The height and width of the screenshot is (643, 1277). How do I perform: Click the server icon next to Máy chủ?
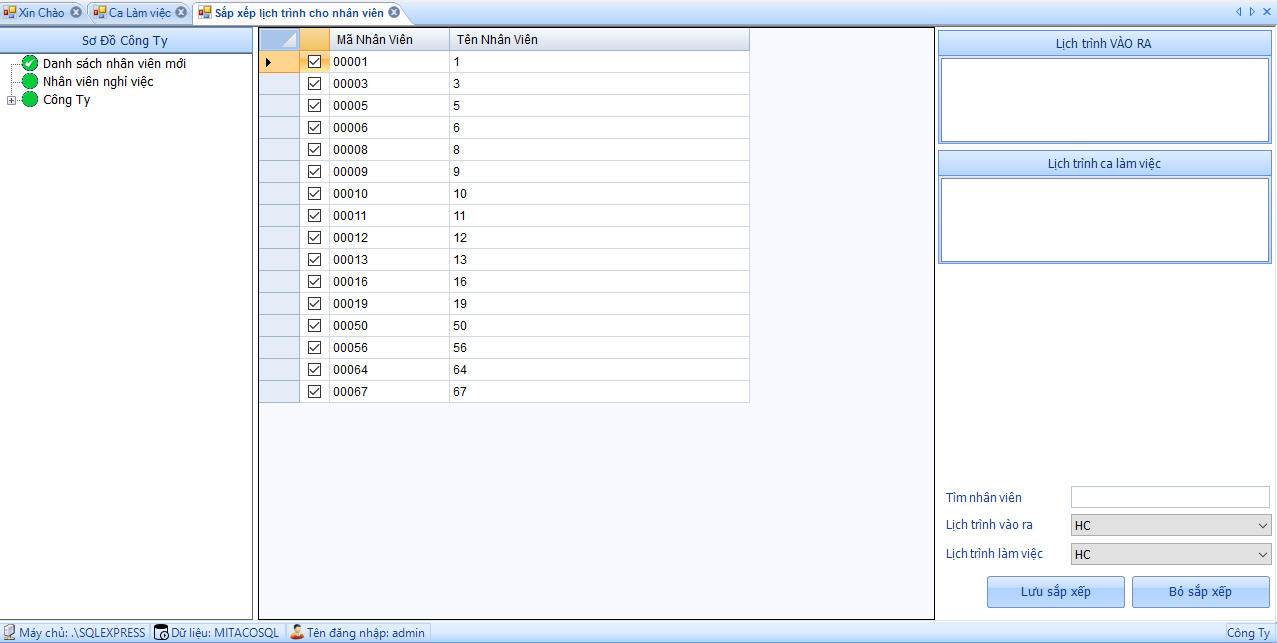click(x=9, y=632)
